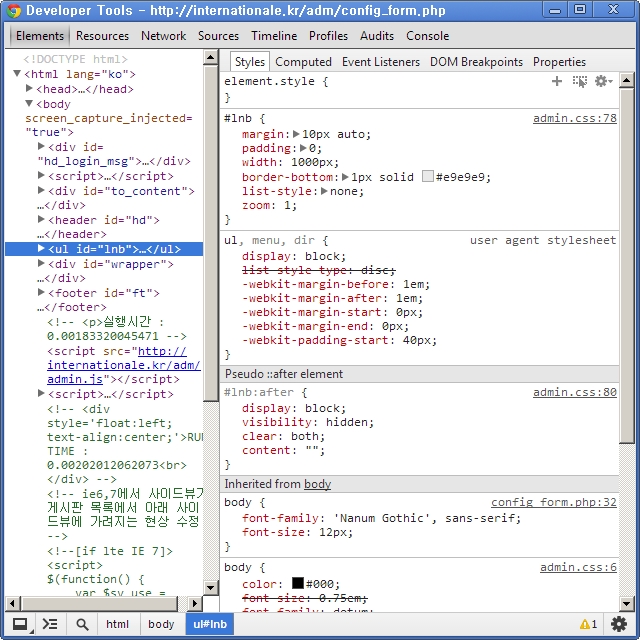The height and width of the screenshot is (640, 640).
Task: Click the #e9e9e9 border color swatch
Action: click(428, 177)
